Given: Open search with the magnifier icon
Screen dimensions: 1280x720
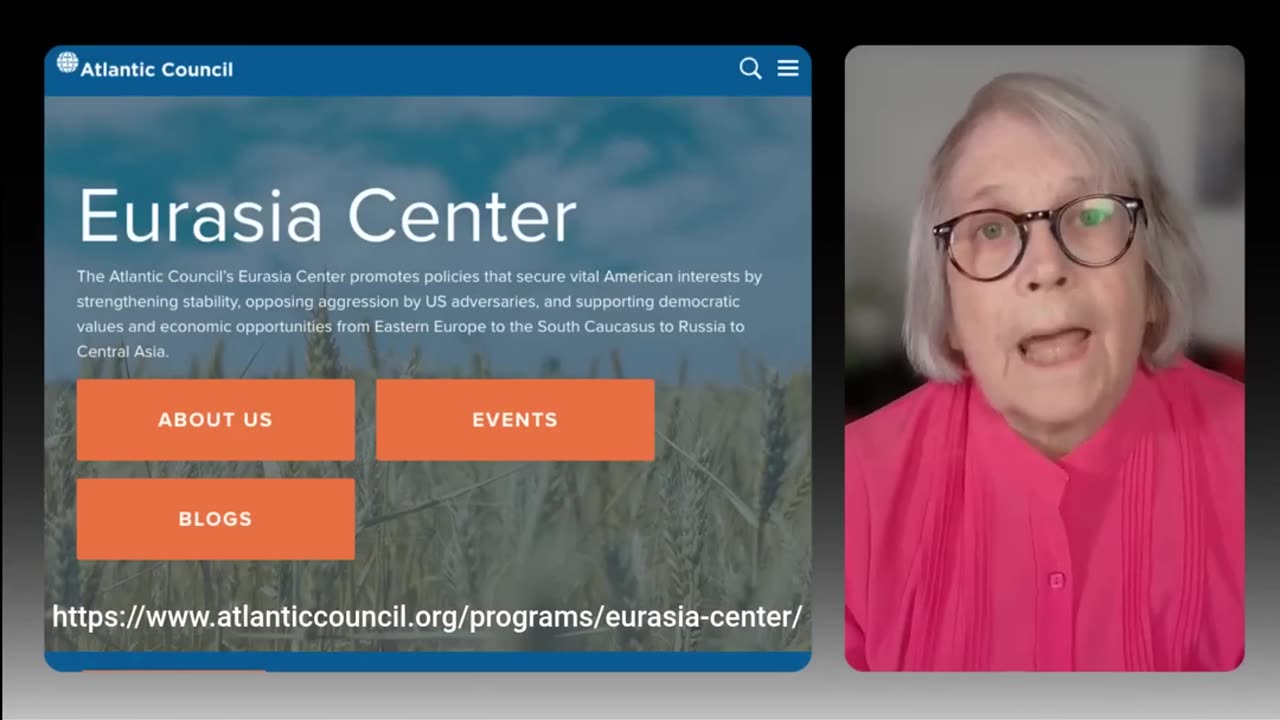Looking at the screenshot, I should (x=750, y=68).
